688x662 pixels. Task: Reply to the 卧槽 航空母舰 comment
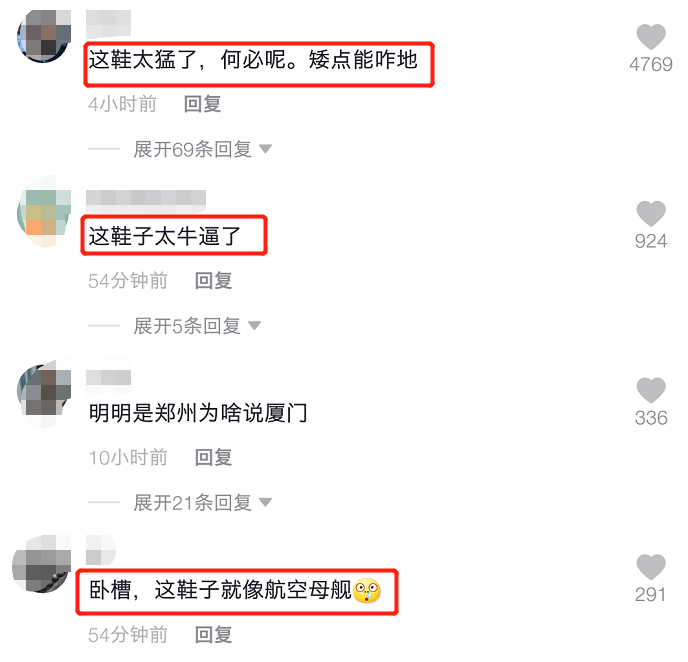(214, 635)
